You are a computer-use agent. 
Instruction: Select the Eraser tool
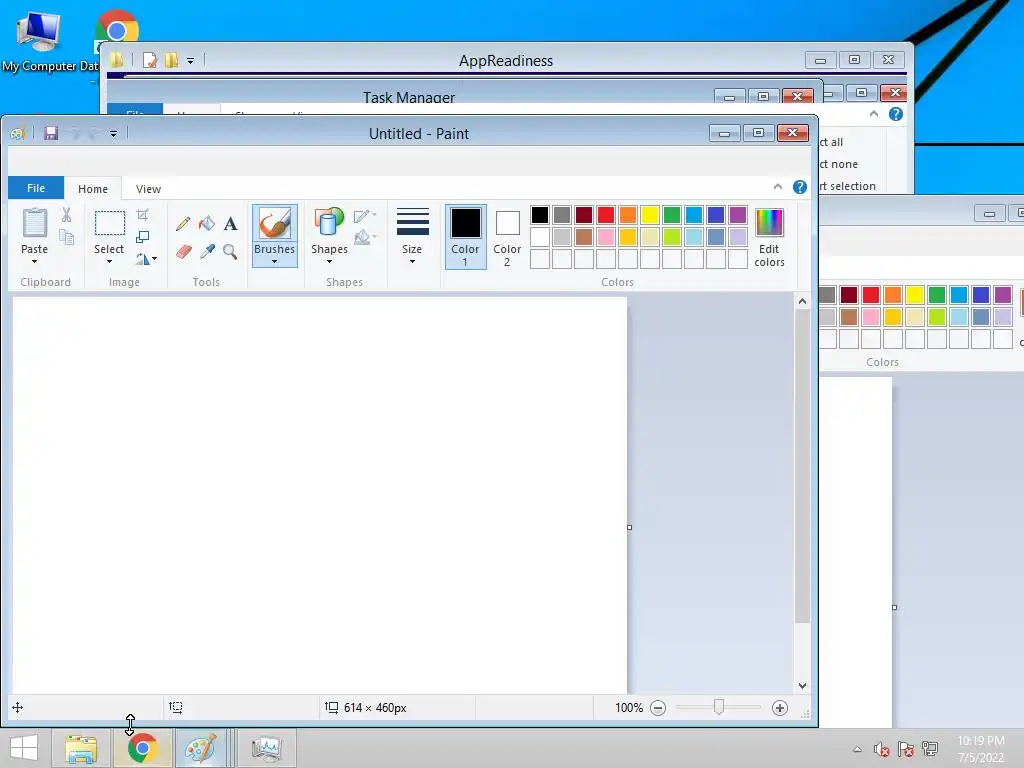(184, 251)
